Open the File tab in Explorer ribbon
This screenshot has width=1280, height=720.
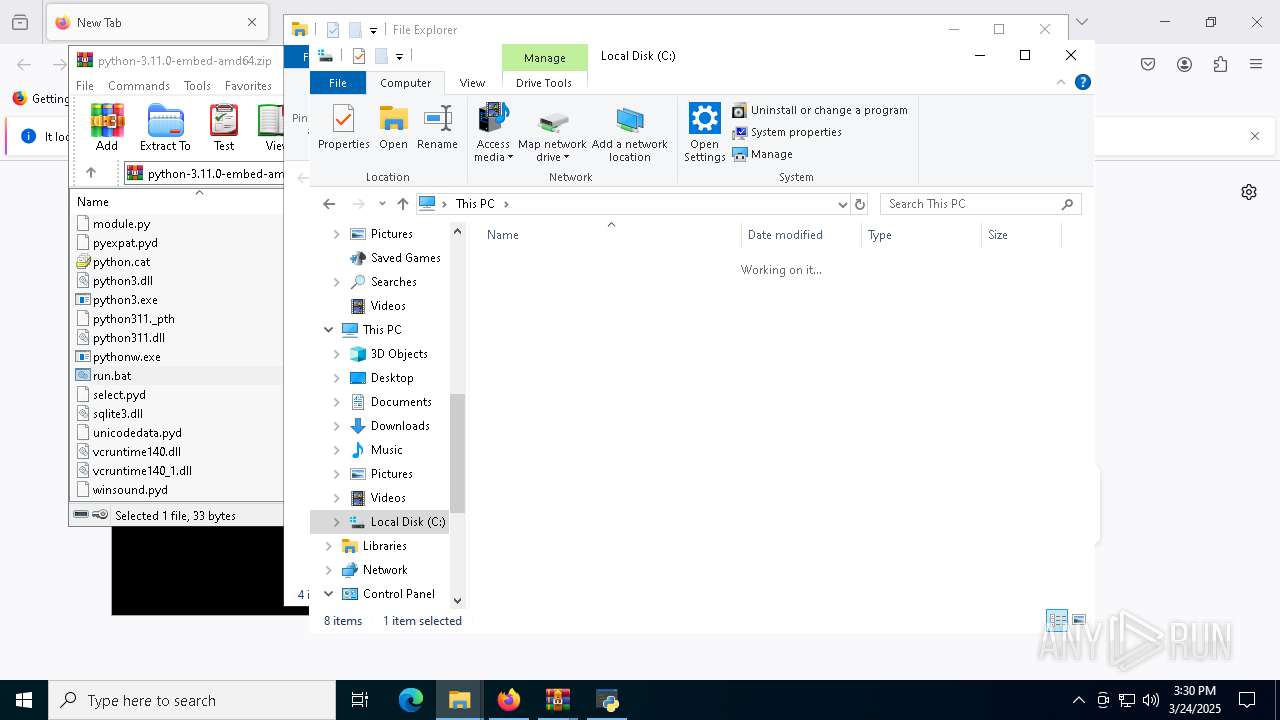click(x=338, y=83)
